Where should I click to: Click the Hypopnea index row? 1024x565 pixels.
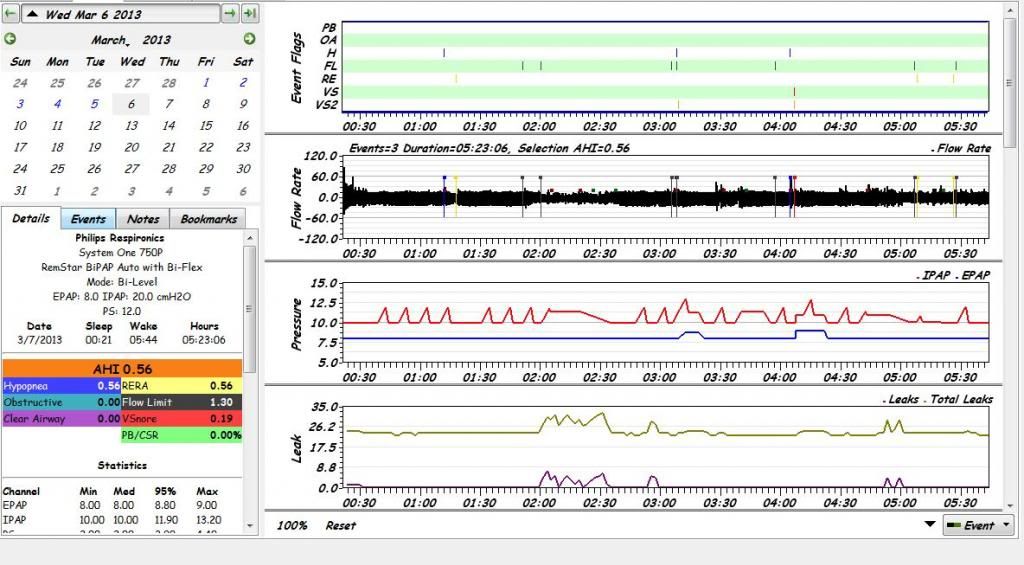(61, 386)
